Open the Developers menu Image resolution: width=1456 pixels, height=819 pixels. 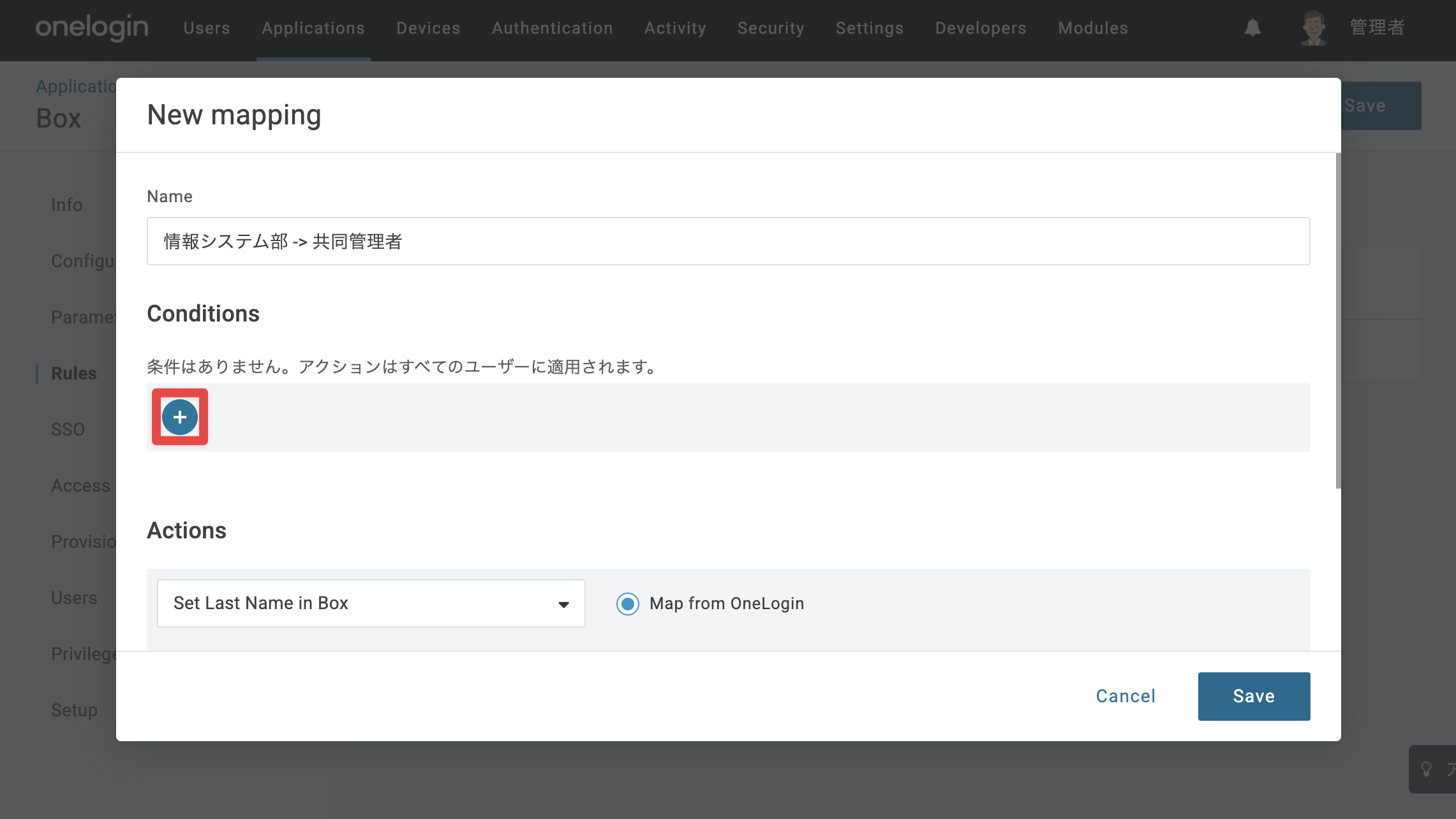click(x=981, y=28)
